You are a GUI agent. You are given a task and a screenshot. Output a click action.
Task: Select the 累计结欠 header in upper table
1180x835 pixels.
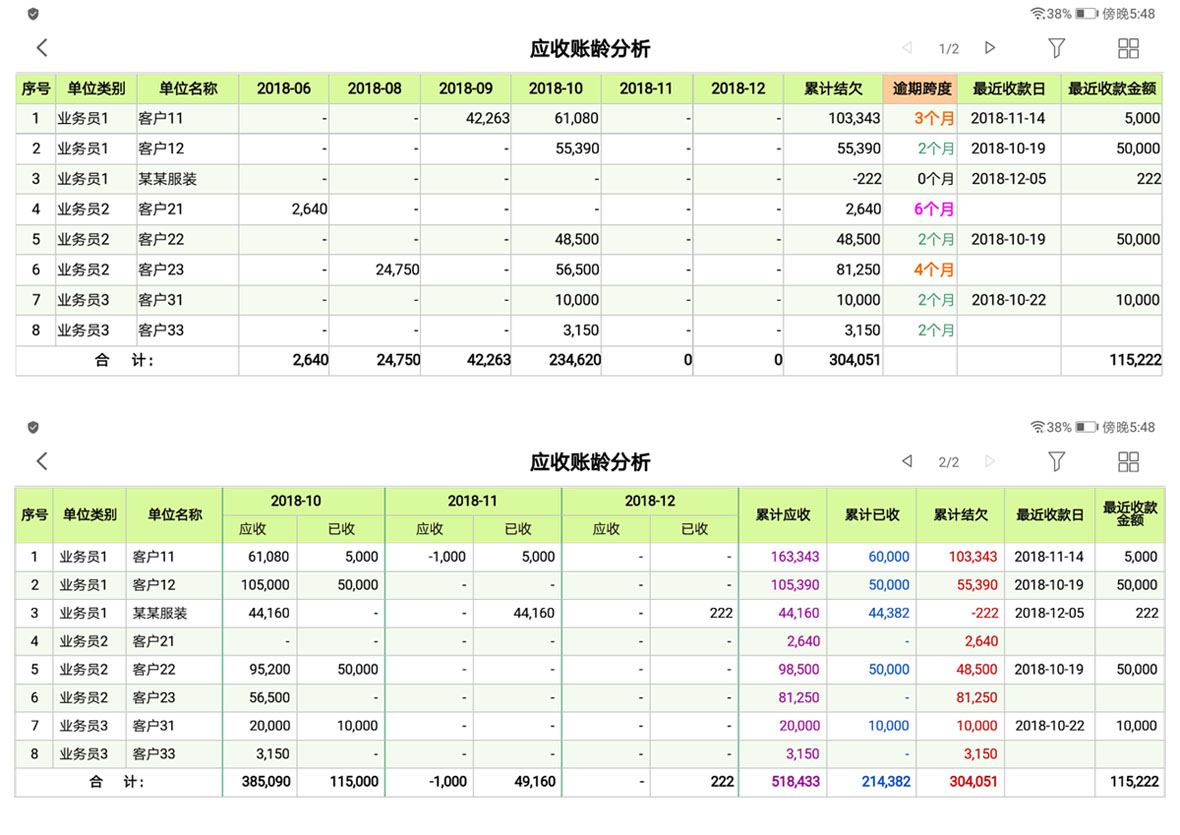pos(832,89)
